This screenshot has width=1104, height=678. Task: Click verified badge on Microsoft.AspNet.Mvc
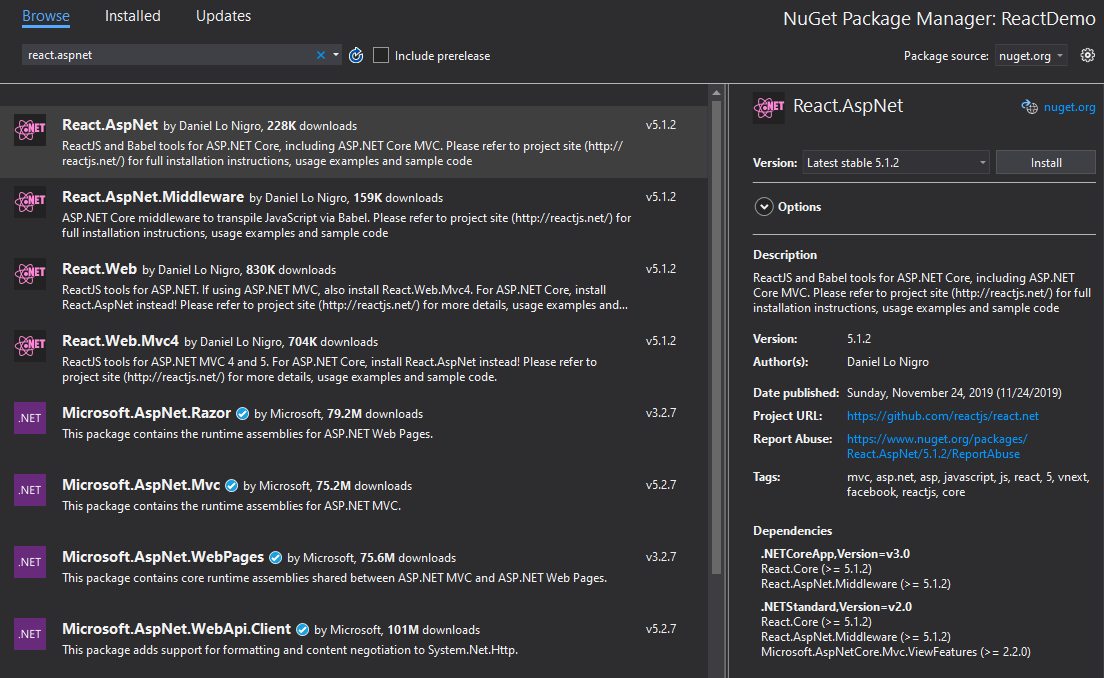pos(231,486)
